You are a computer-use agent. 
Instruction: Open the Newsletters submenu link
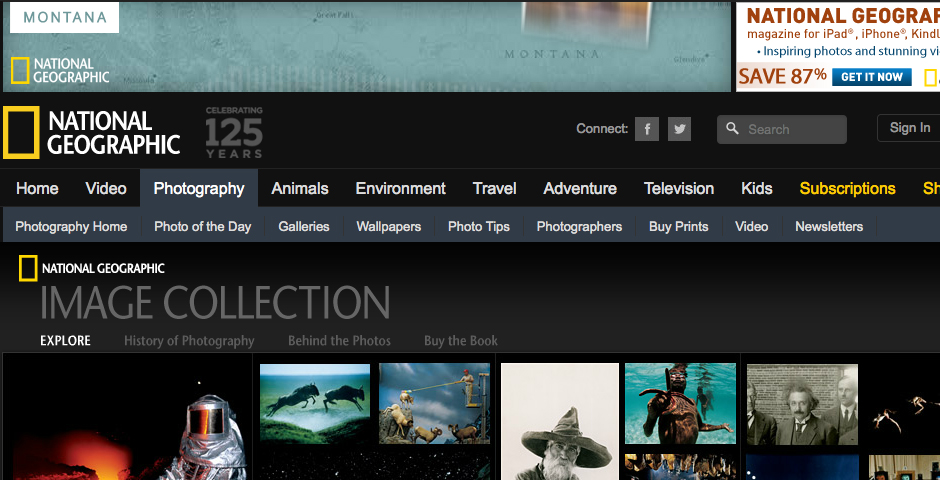coord(829,227)
